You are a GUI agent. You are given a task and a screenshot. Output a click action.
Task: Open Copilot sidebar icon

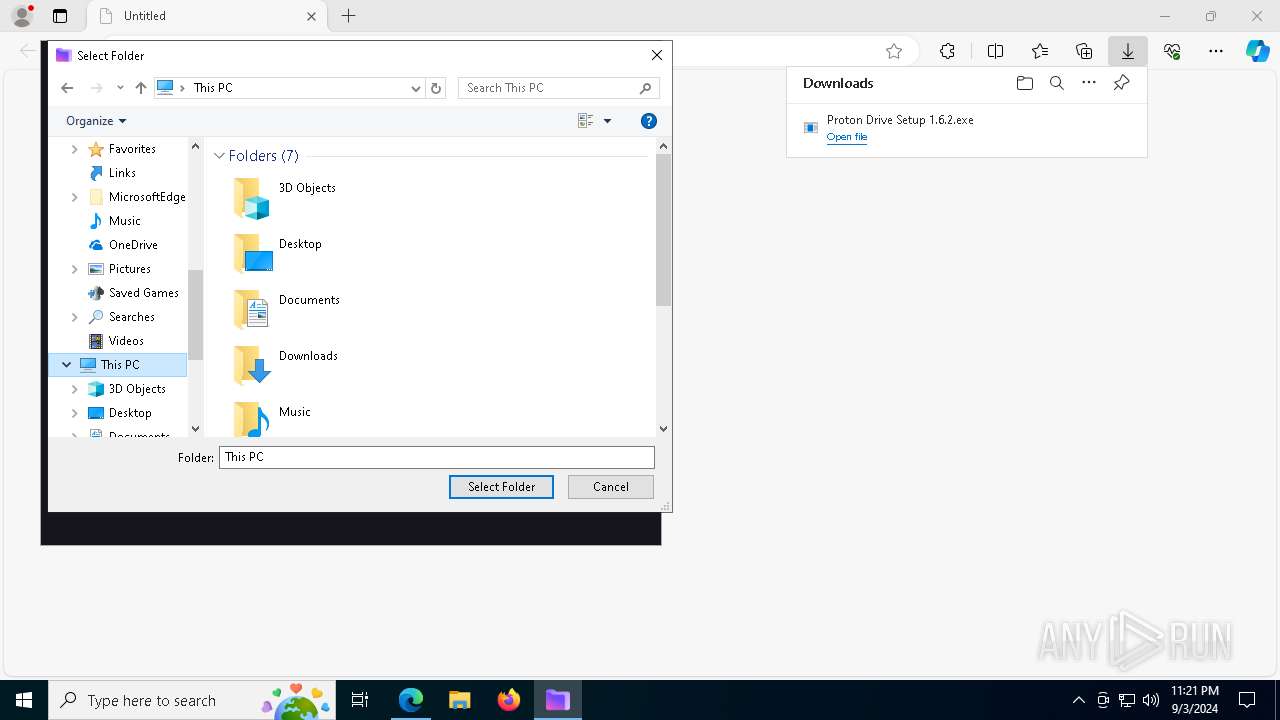[1258, 51]
